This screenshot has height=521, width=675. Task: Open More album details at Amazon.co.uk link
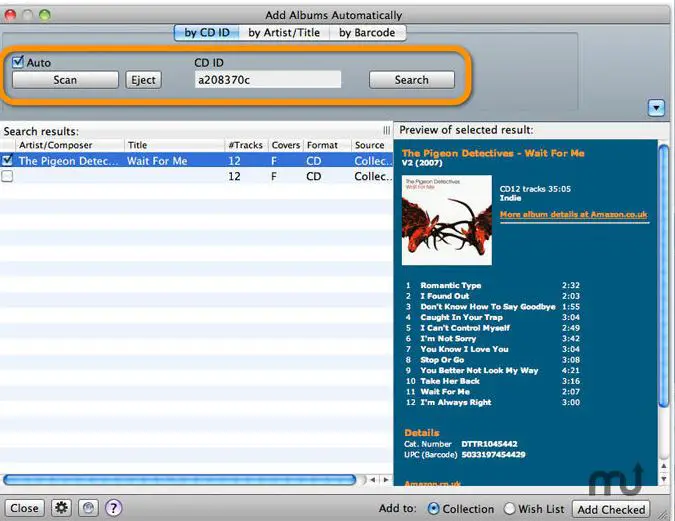coord(573,214)
